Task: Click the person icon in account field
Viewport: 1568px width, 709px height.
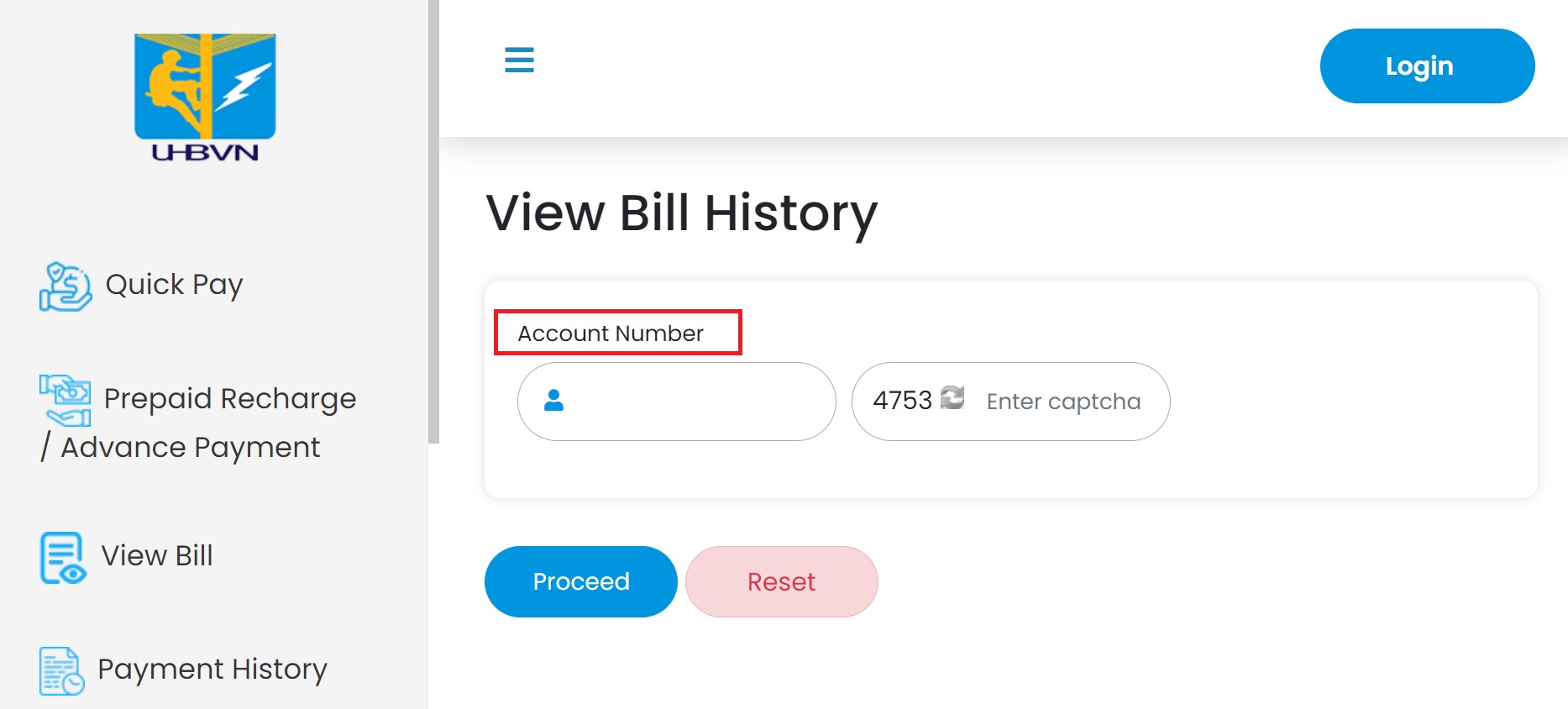Action: coord(554,402)
